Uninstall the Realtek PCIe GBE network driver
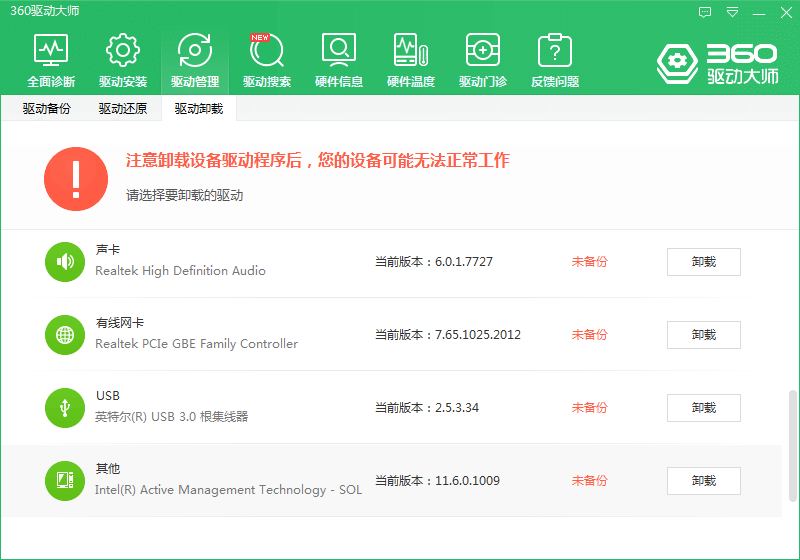This screenshot has height=560, width=800. 703,335
